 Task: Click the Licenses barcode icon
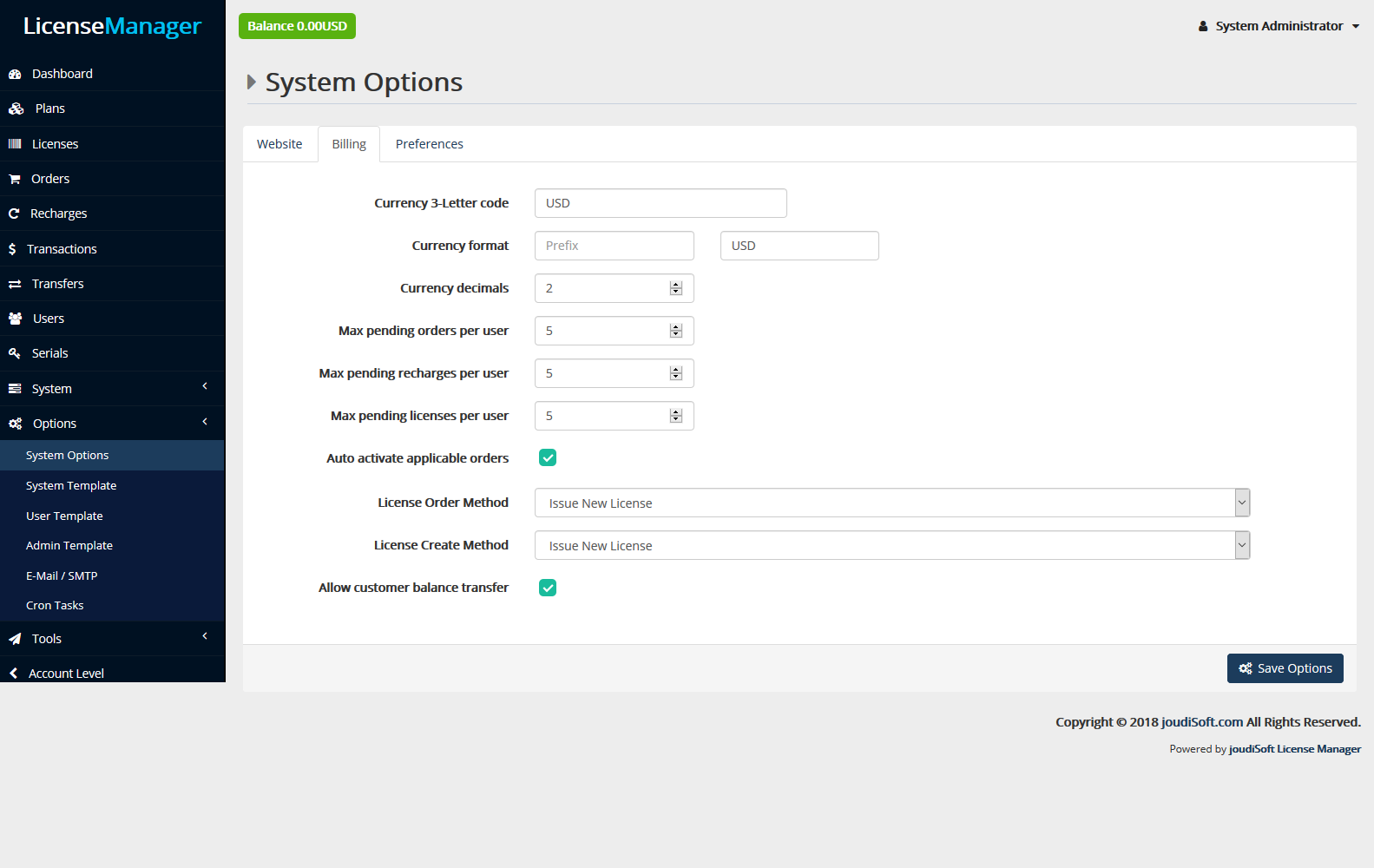15,144
